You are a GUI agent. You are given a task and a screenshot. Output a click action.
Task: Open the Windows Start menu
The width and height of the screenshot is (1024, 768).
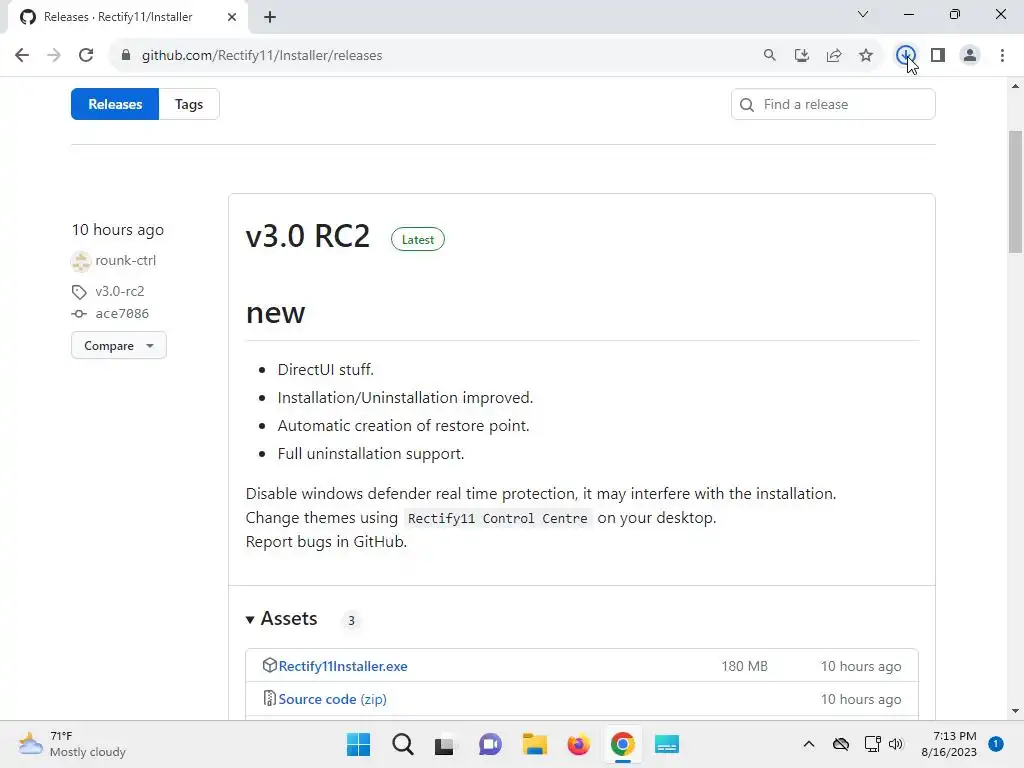point(359,744)
